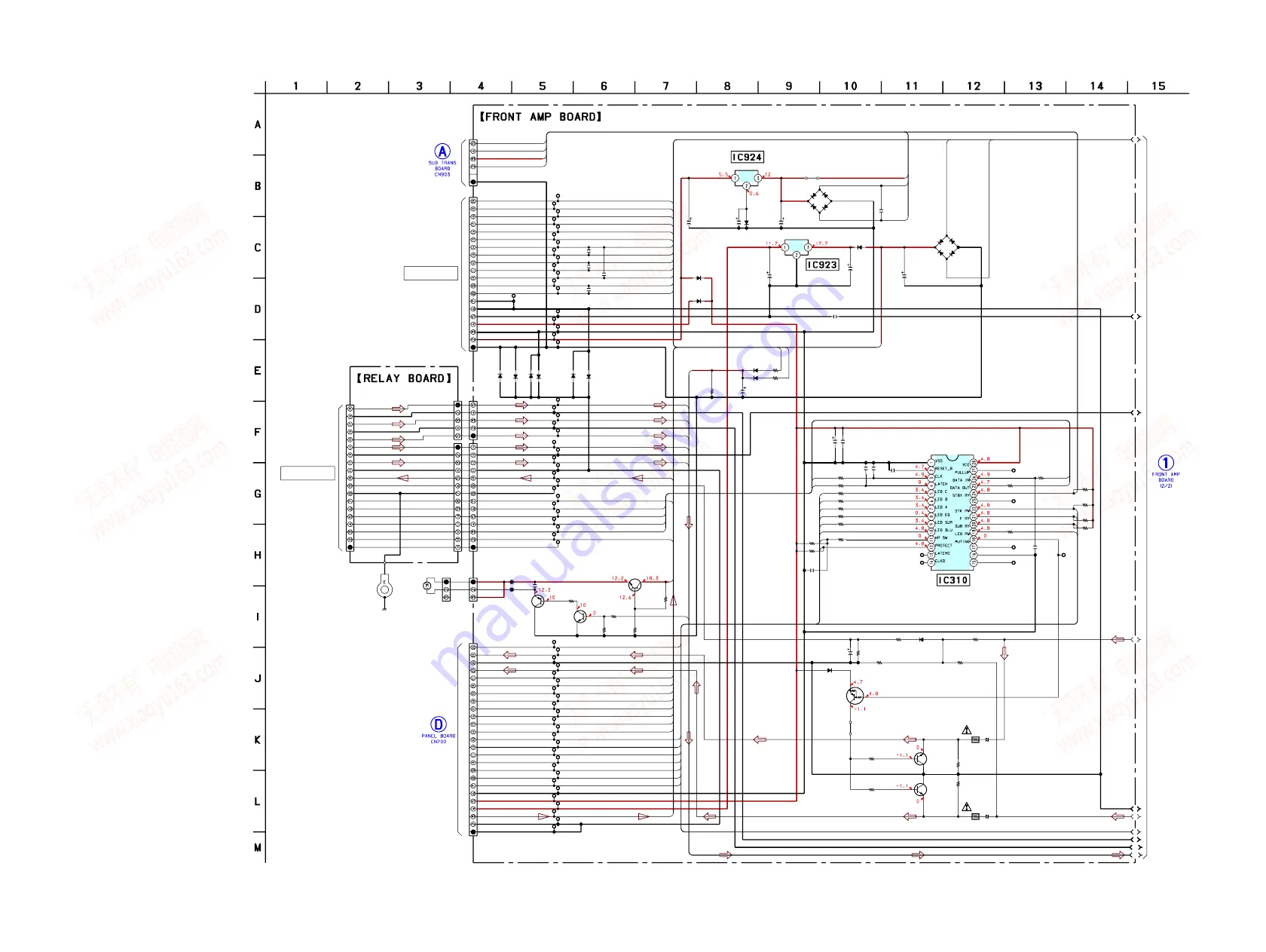Select the transistor with 4.7 and 4.8 volt labels
Image resolution: width=1266 pixels, height=952 pixels.
point(855,696)
